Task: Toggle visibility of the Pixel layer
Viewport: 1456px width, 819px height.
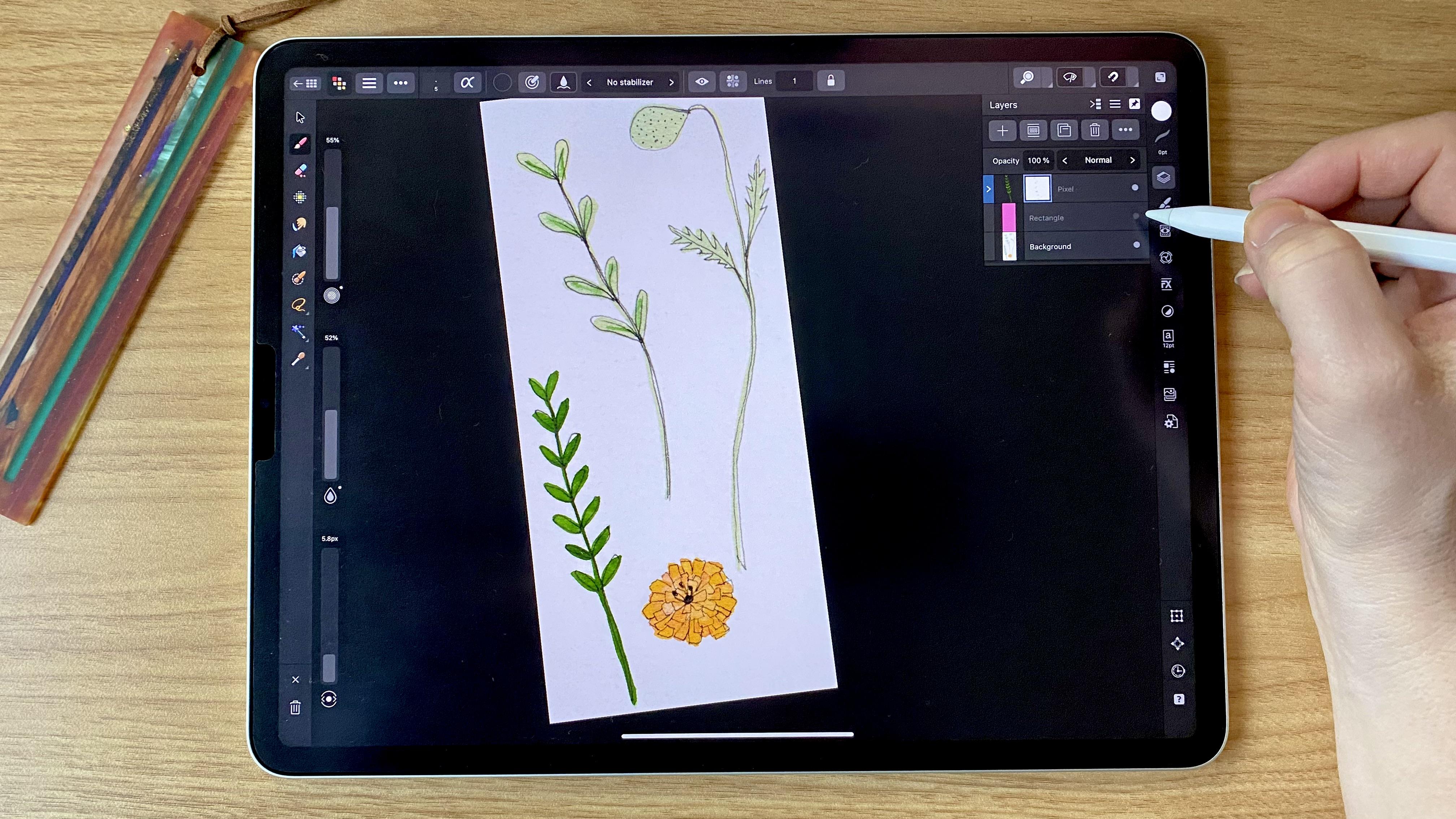Action: tap(1135, 188)
